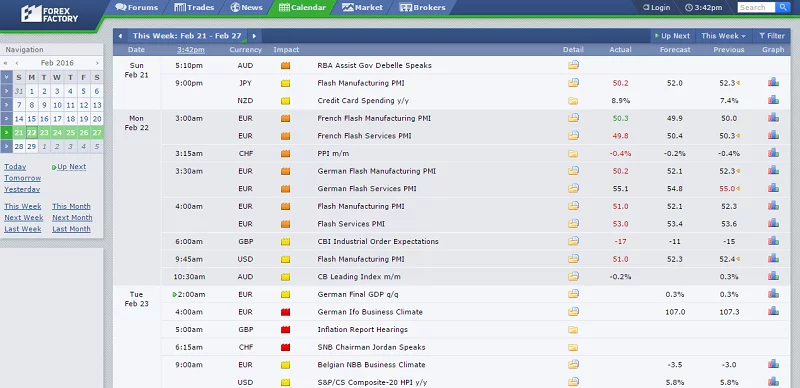View graph for JPY Flash Manufacturing PMI
800x388 pixels.
coord(773,82)
